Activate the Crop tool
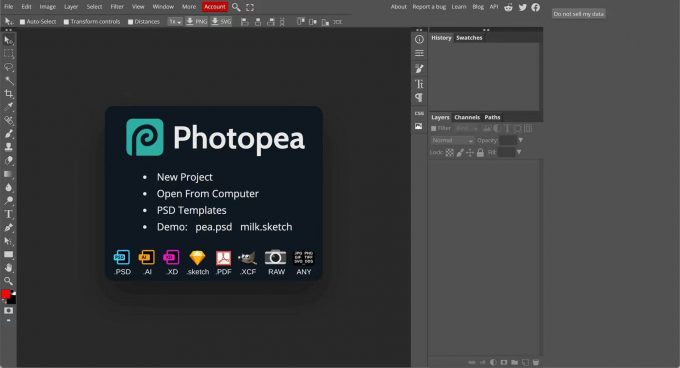Viewport: 680px width, 368px height. coord(8,94)
